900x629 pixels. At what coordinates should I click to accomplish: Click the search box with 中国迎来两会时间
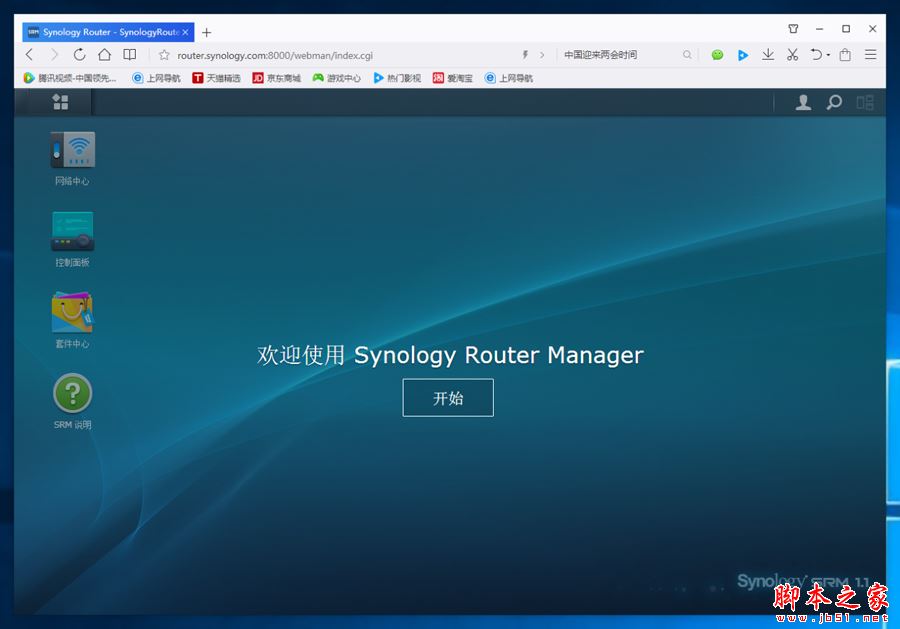tap(619, 55)
